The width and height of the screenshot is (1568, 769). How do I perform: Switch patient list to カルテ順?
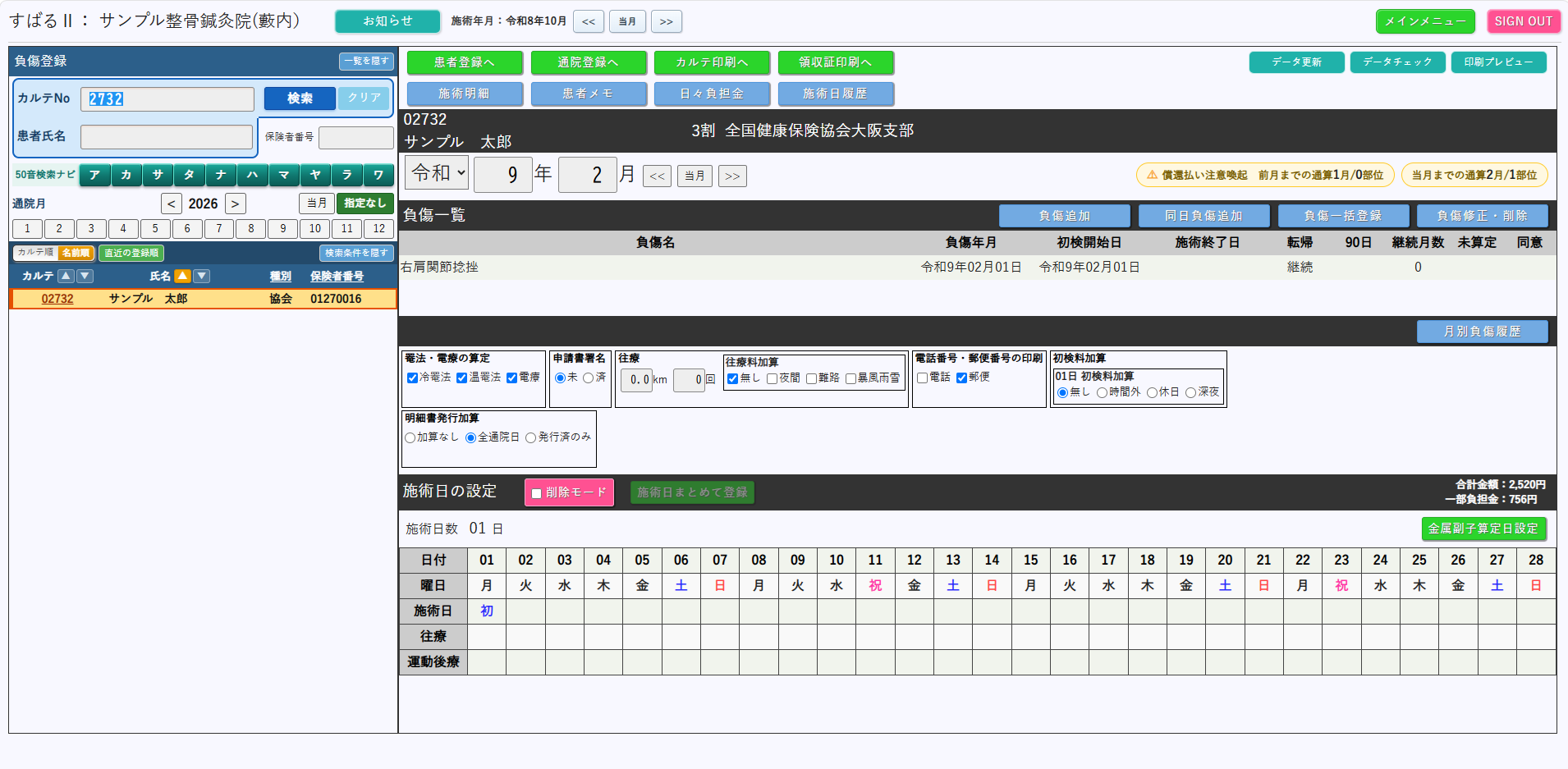(35, 253)
